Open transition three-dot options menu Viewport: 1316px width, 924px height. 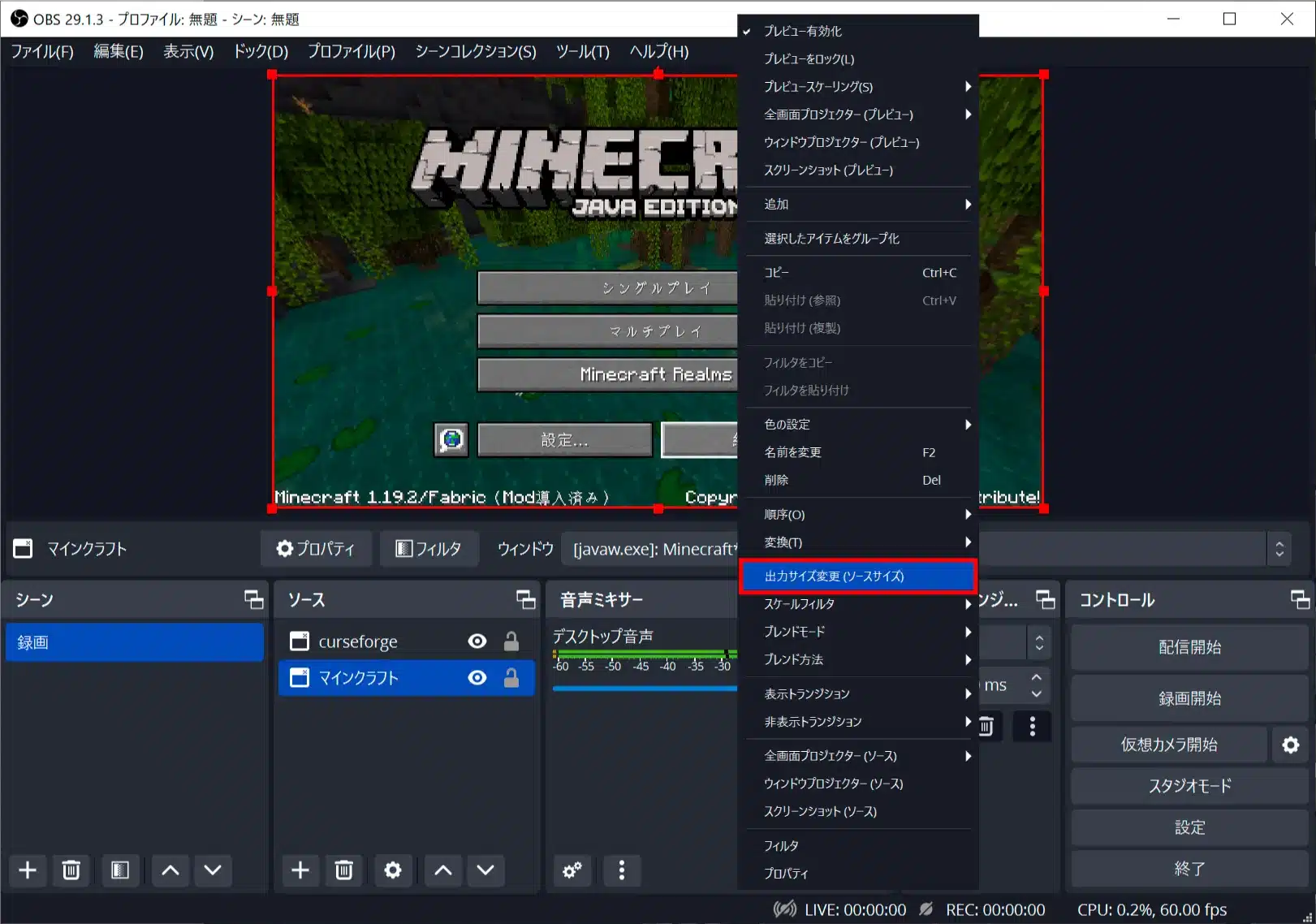pos(1032,726)
